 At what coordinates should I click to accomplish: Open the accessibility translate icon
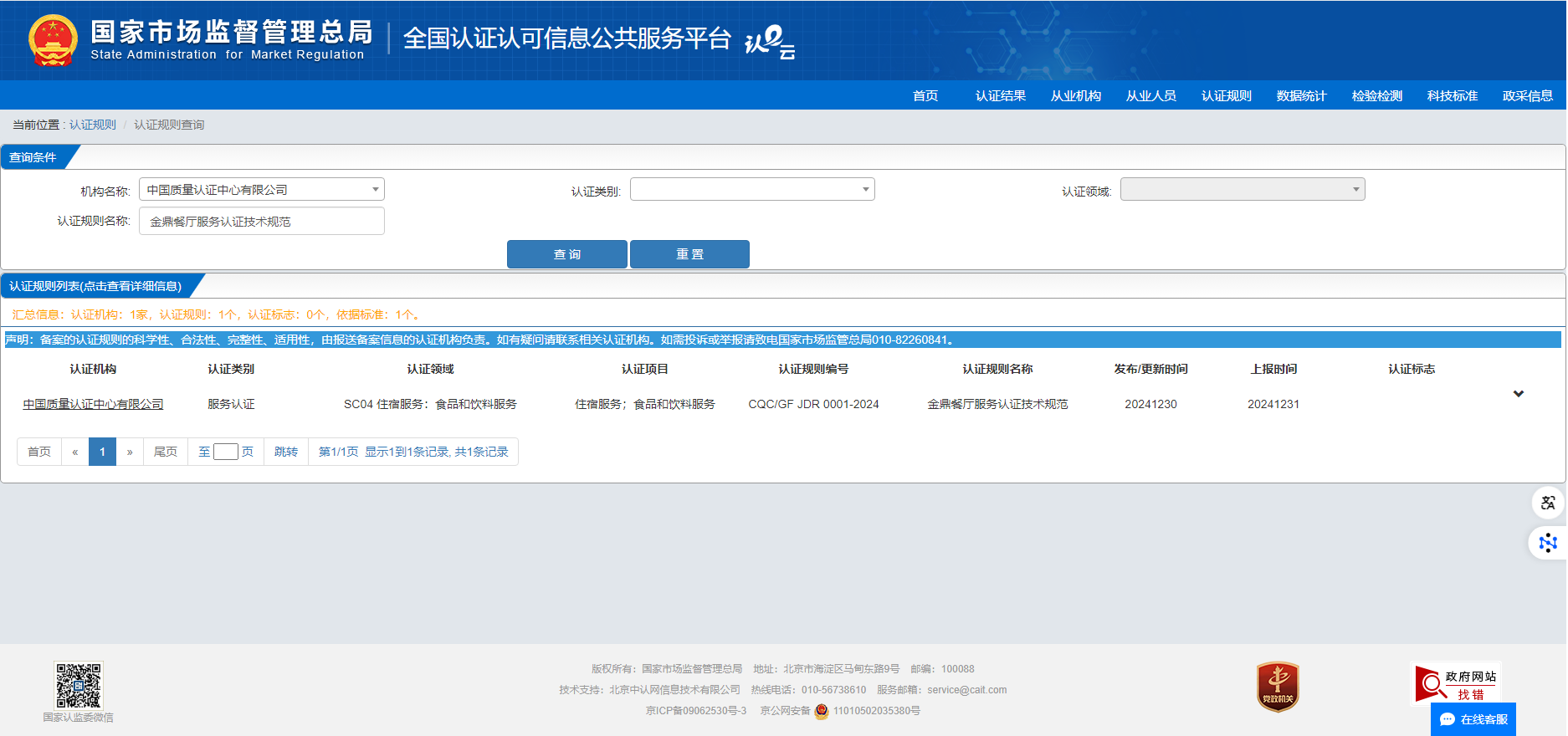(1548, 503)
